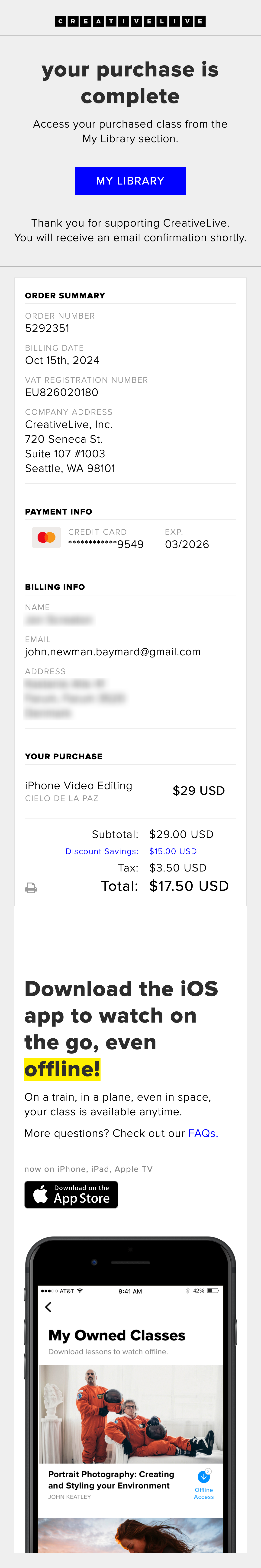The width and height of the screenshot is (261, 1568).
Task: Tap the Apple logo on the App Store badge
Action: coord(40,1194)
